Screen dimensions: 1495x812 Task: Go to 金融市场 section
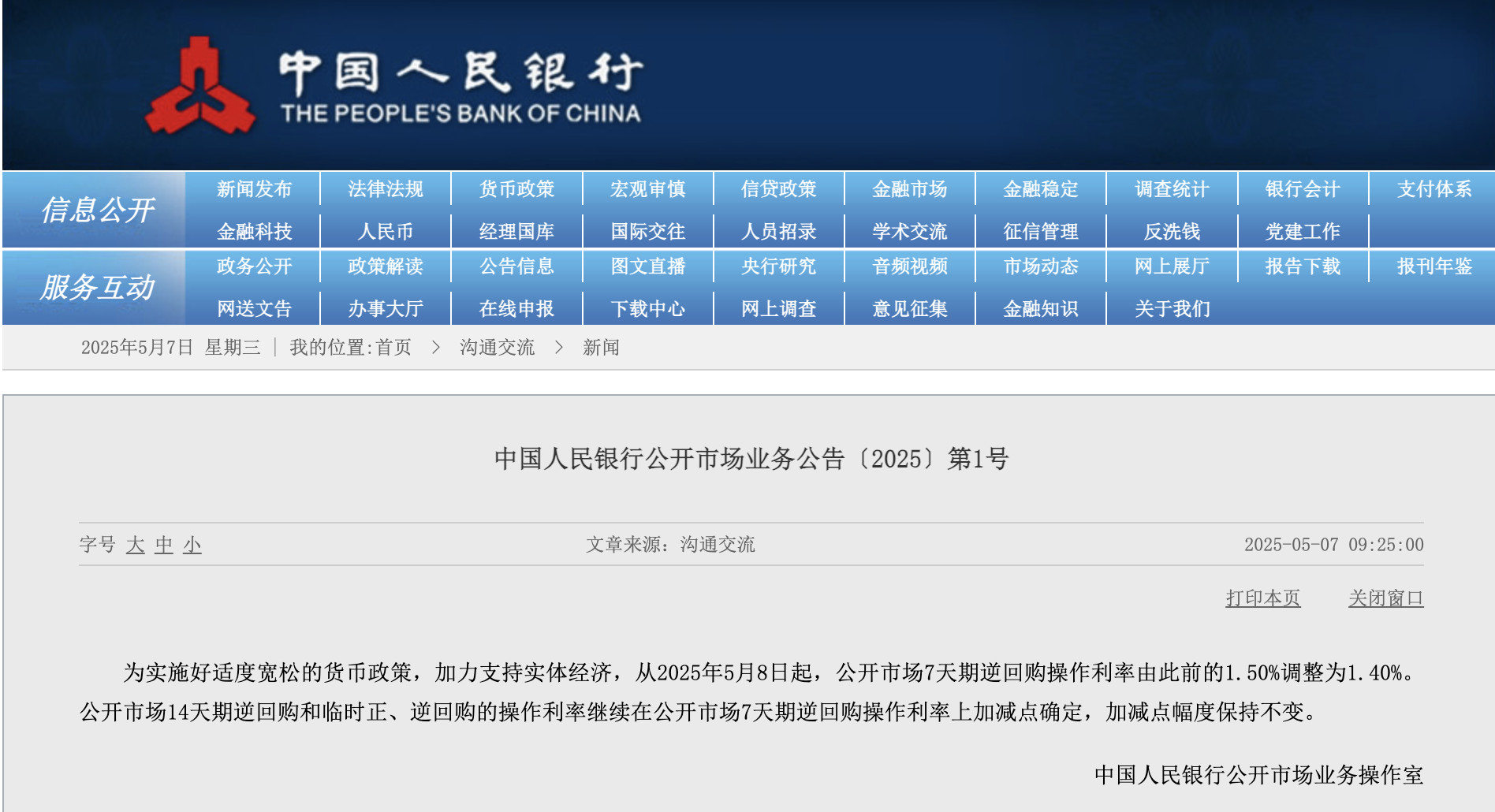click(x=909, y=189)
